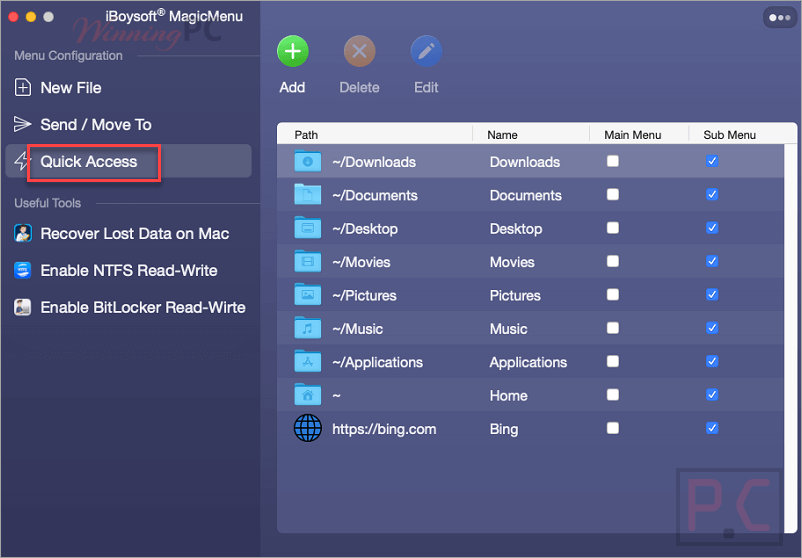Click the Delete label button
Image resolution: width=802 pixels, height=558 pixels.
[360, 87]
